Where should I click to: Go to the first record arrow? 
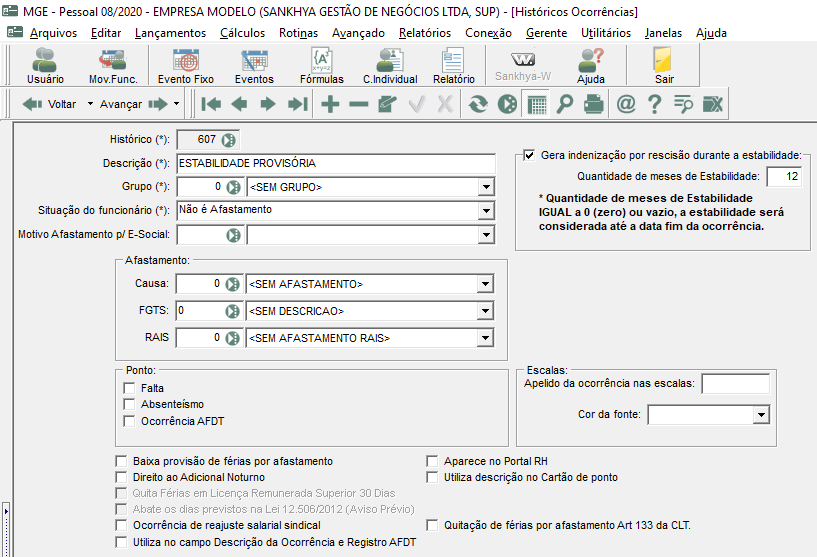pos(211,104)
